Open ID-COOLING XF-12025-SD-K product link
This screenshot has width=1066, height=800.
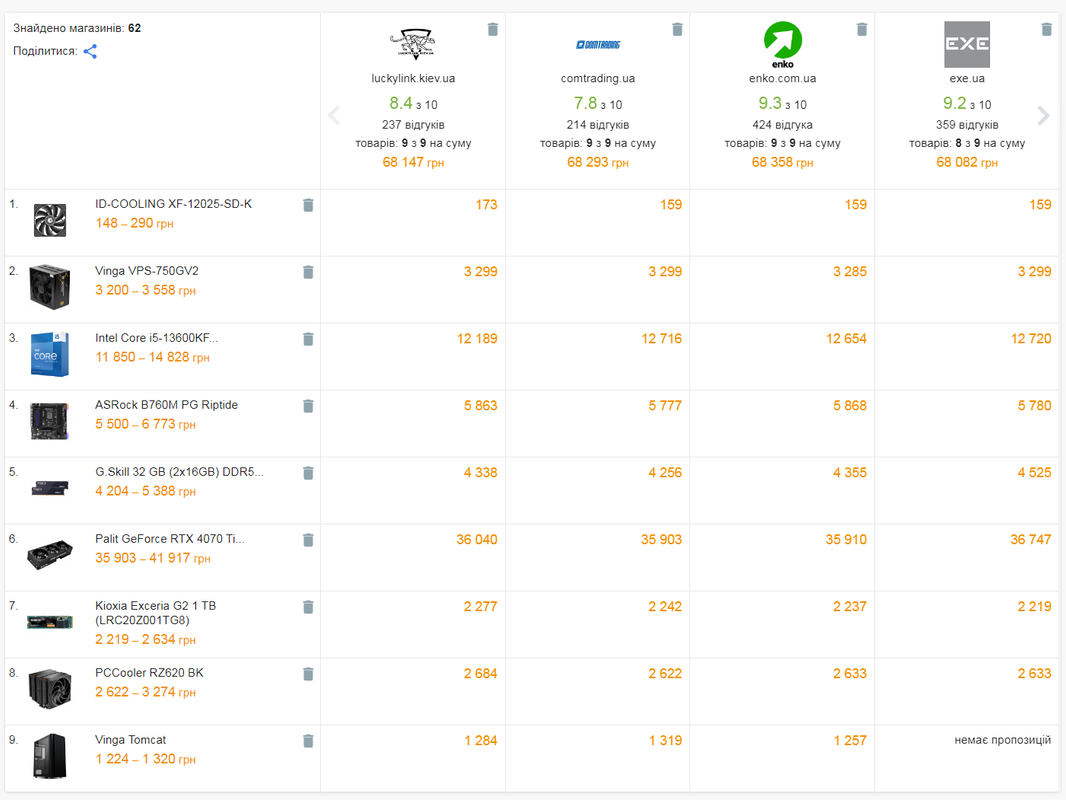(173, 204)
